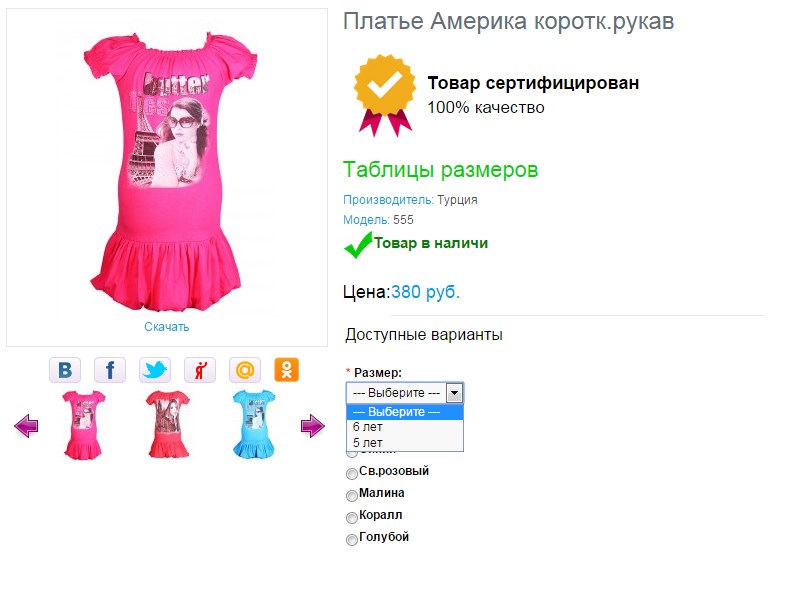The image size is (788, 594).
Task: Click the Скачать download link
Action: tap(167, 327)
